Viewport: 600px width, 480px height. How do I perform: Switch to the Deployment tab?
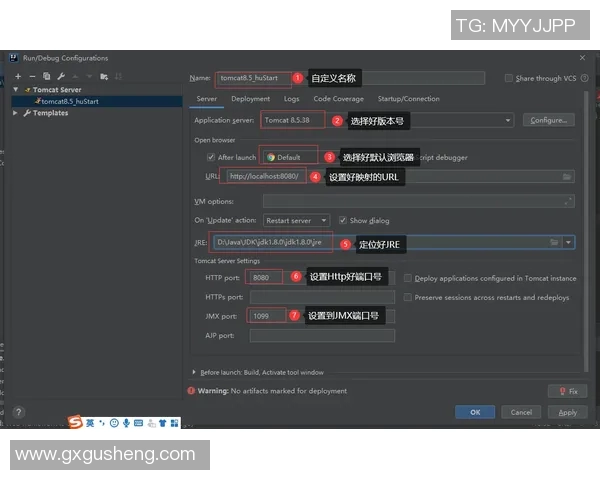click(x=250, y=99)
